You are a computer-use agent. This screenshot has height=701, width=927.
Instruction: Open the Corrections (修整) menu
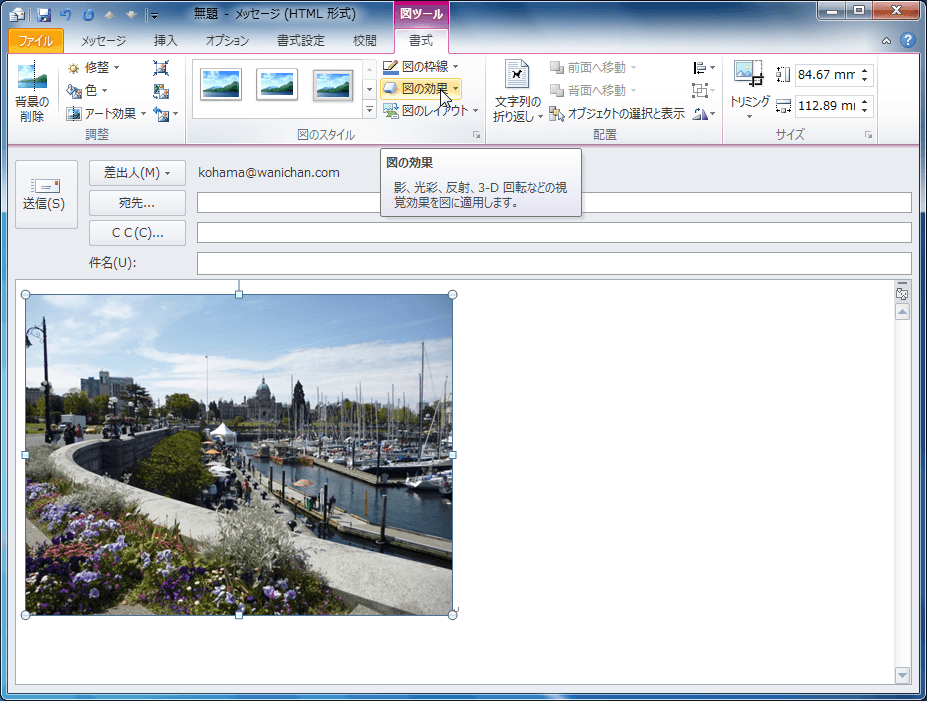click(93, 67)
